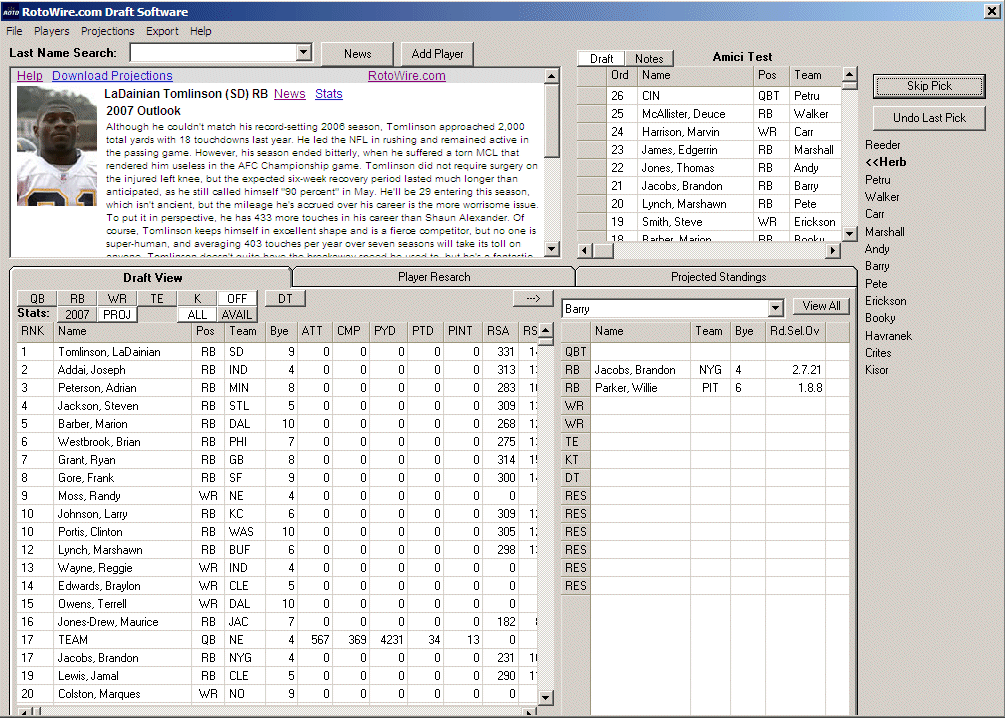This screenshot has height=718, width=1005.
Task: Click the arrow (-->) button
Action: point(533,299)
